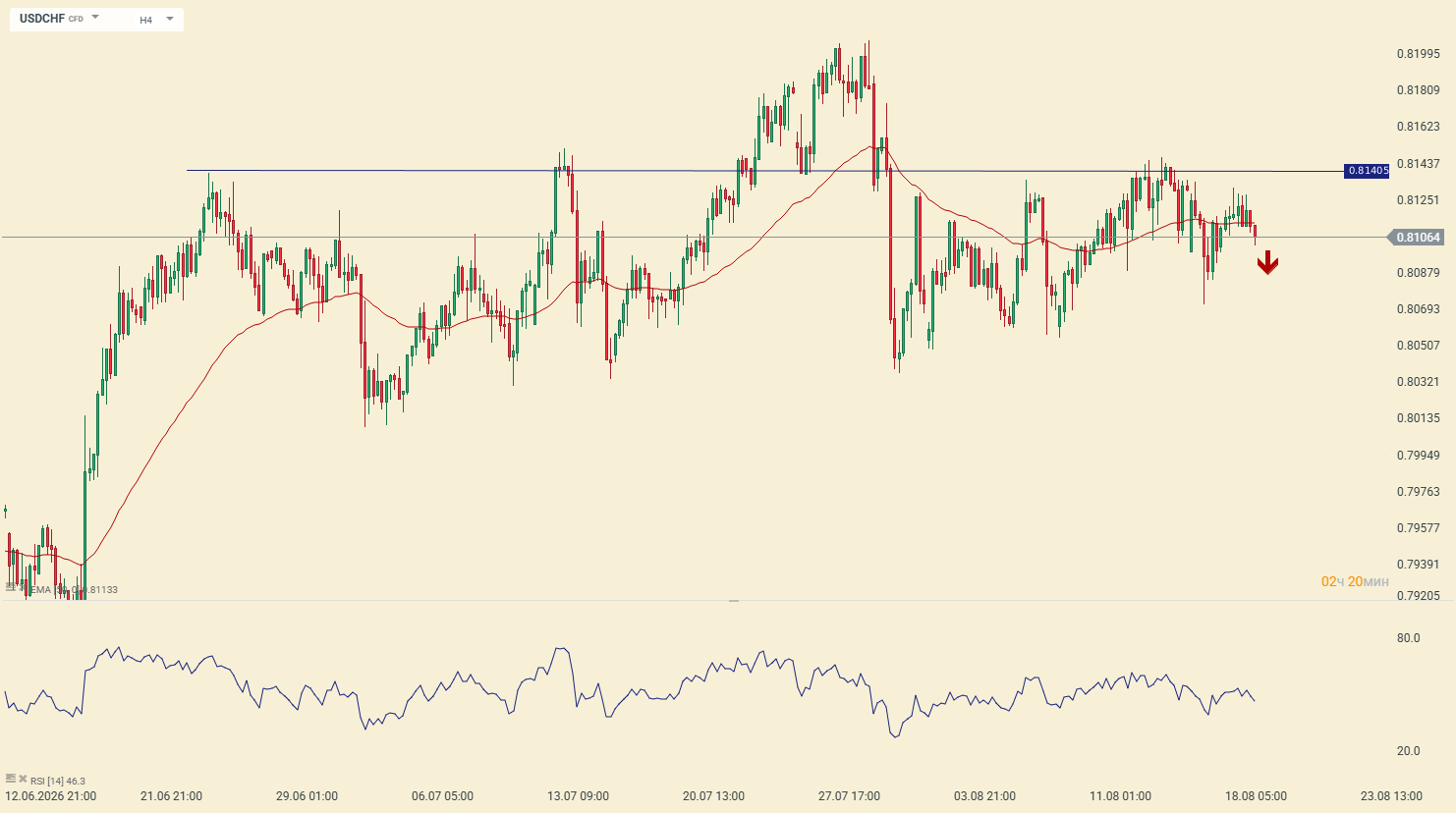Click the 21.06 21:00 time axis label
Viewport: 1456px width, 813px height.
coord(172,796)
